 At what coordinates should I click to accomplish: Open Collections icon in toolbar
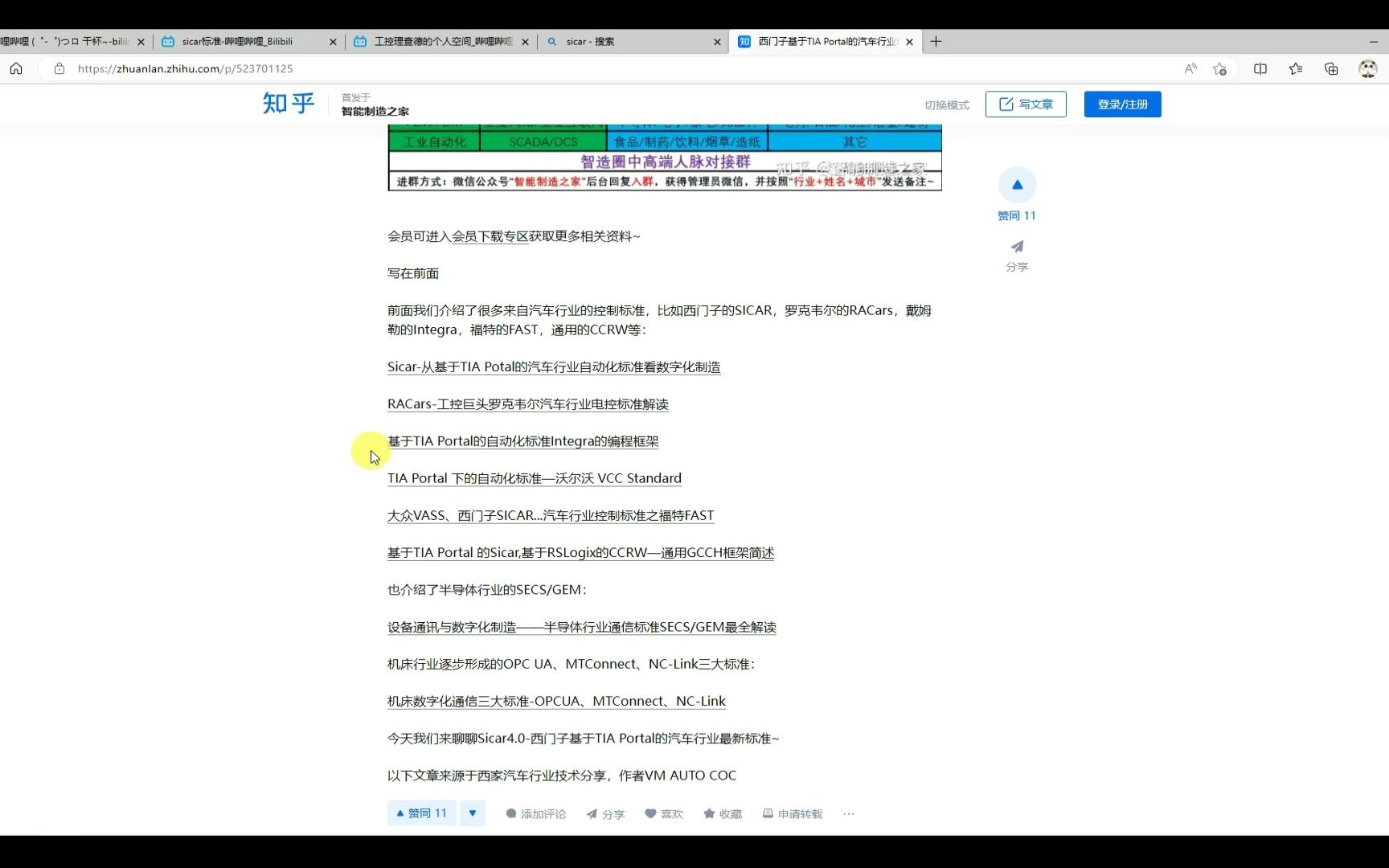[1331, 68]
